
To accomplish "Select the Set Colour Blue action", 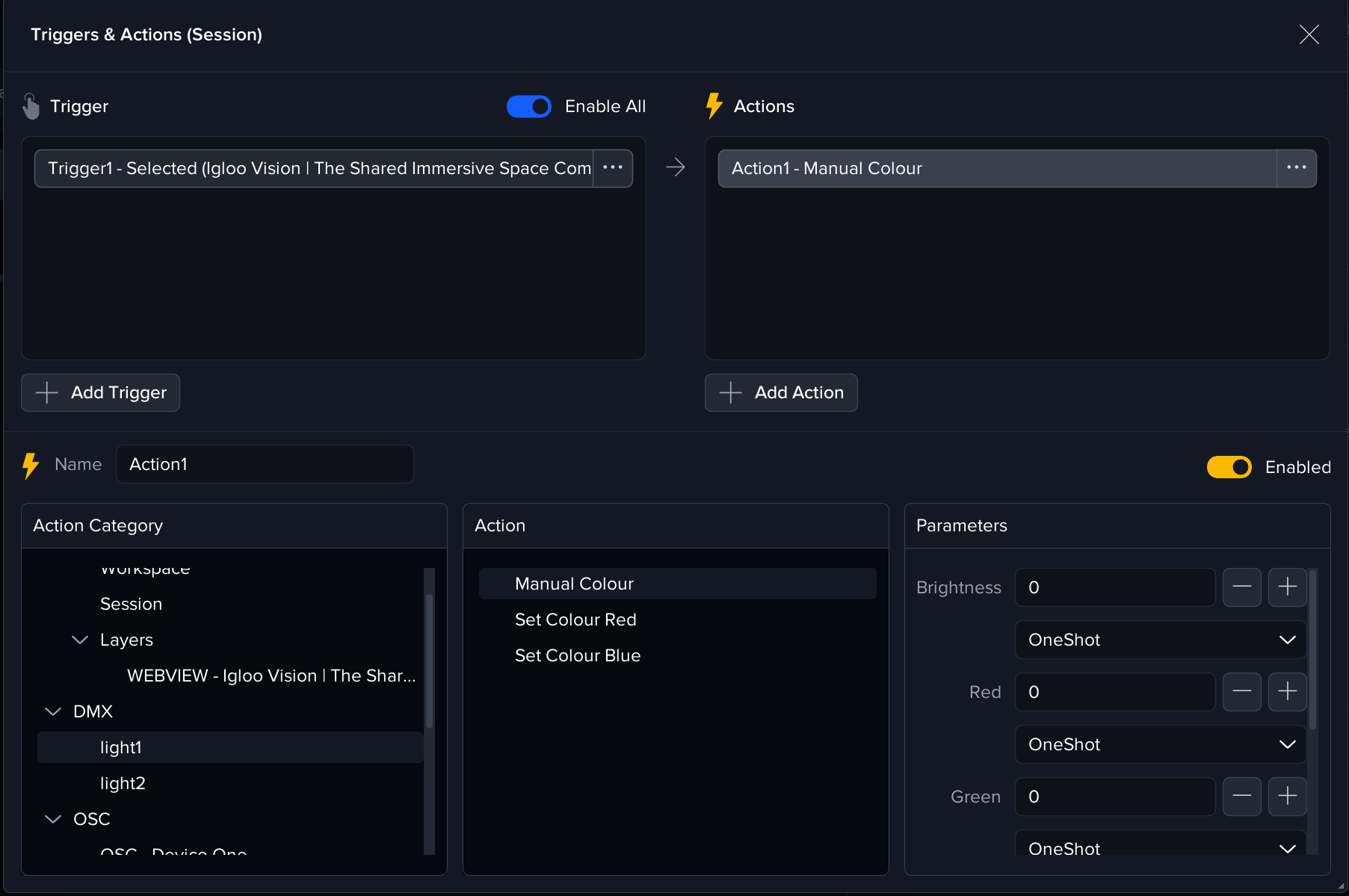I will (578, 655).
